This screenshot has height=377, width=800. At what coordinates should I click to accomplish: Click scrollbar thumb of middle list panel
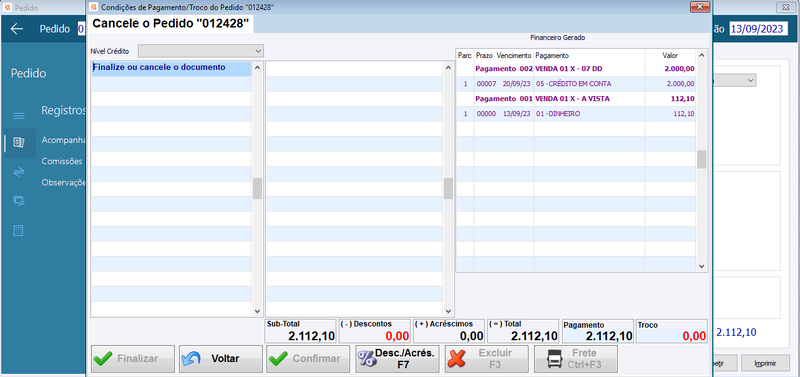[x=448, y=189]
